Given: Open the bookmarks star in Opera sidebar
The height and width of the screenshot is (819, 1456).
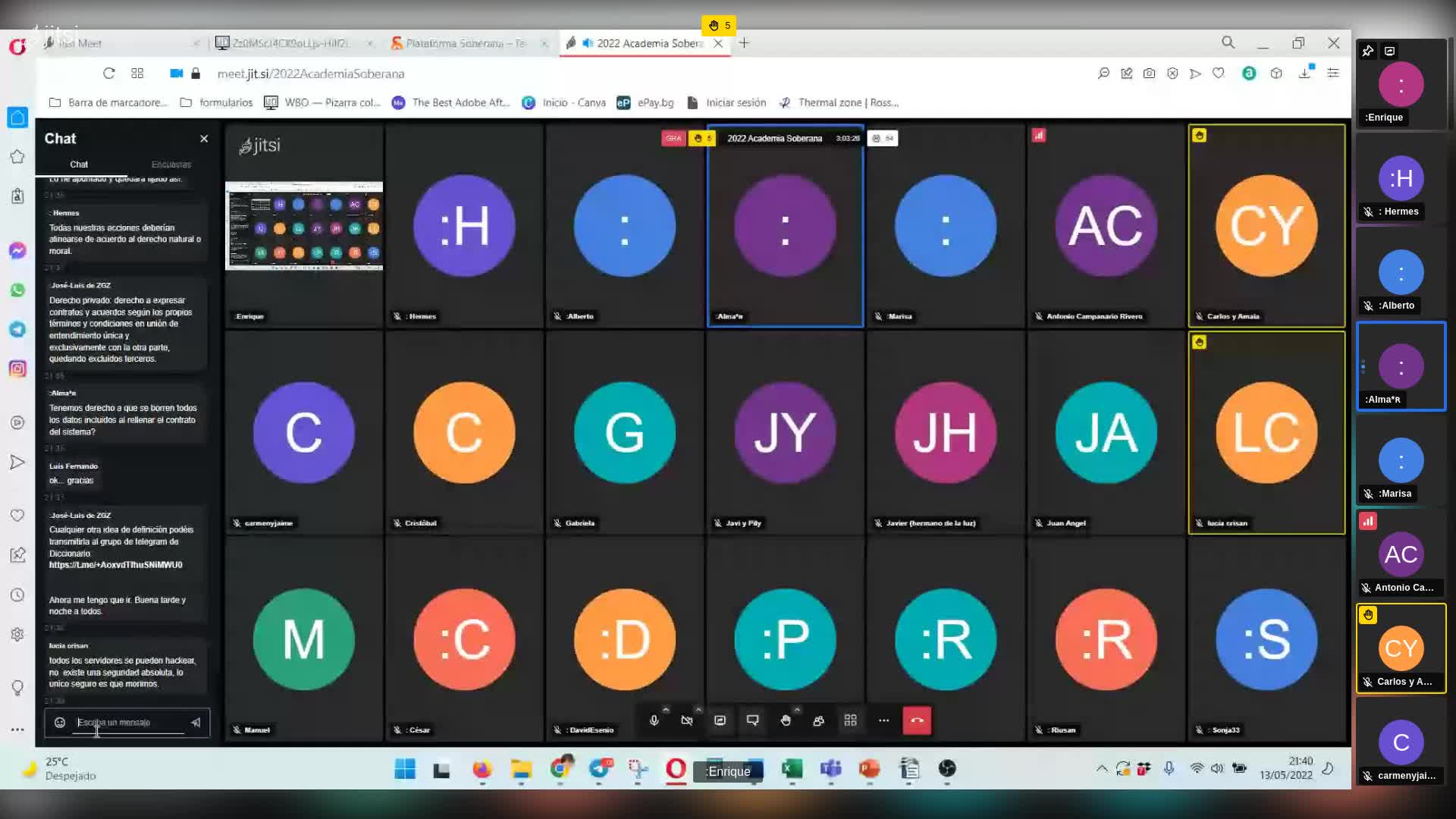Looking at the screenshot, I should pyautogui.click(x=17, y=157).
